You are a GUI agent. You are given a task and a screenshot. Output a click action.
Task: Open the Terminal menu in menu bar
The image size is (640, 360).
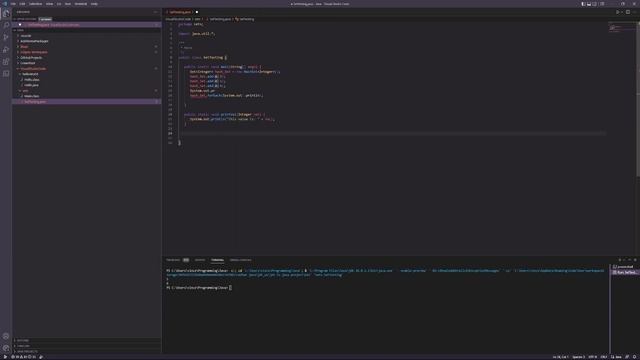[x=81, y=4]
